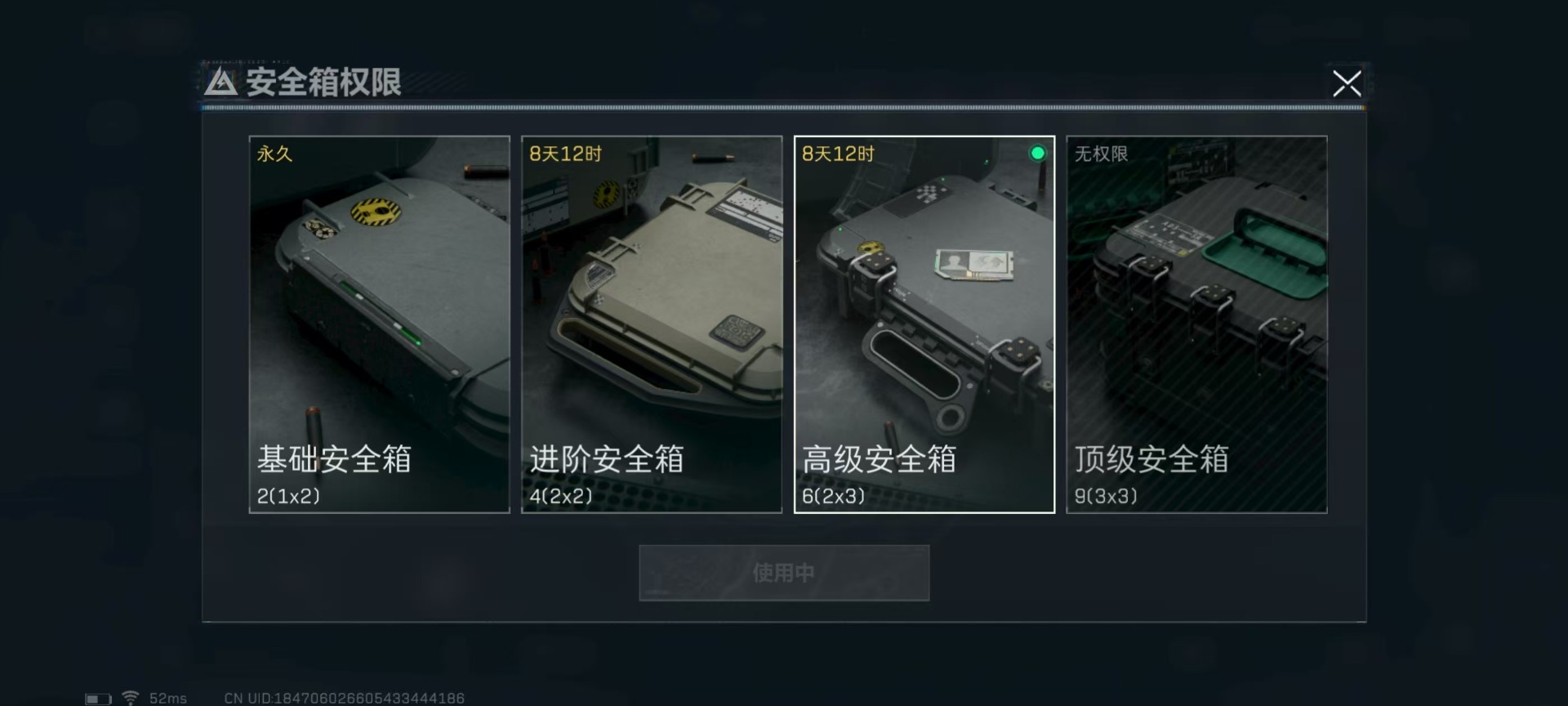Click the 永久 duration label

[274, 154]
